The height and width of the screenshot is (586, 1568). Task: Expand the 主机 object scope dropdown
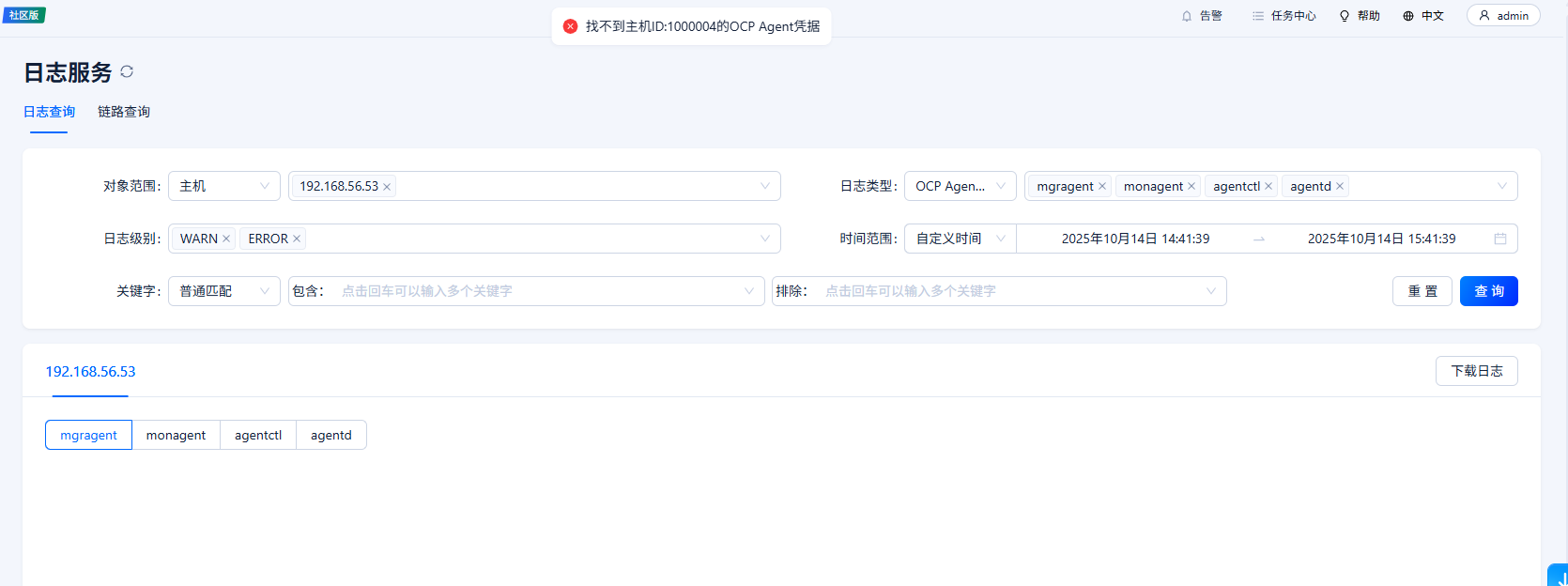(x=224, y=187)
